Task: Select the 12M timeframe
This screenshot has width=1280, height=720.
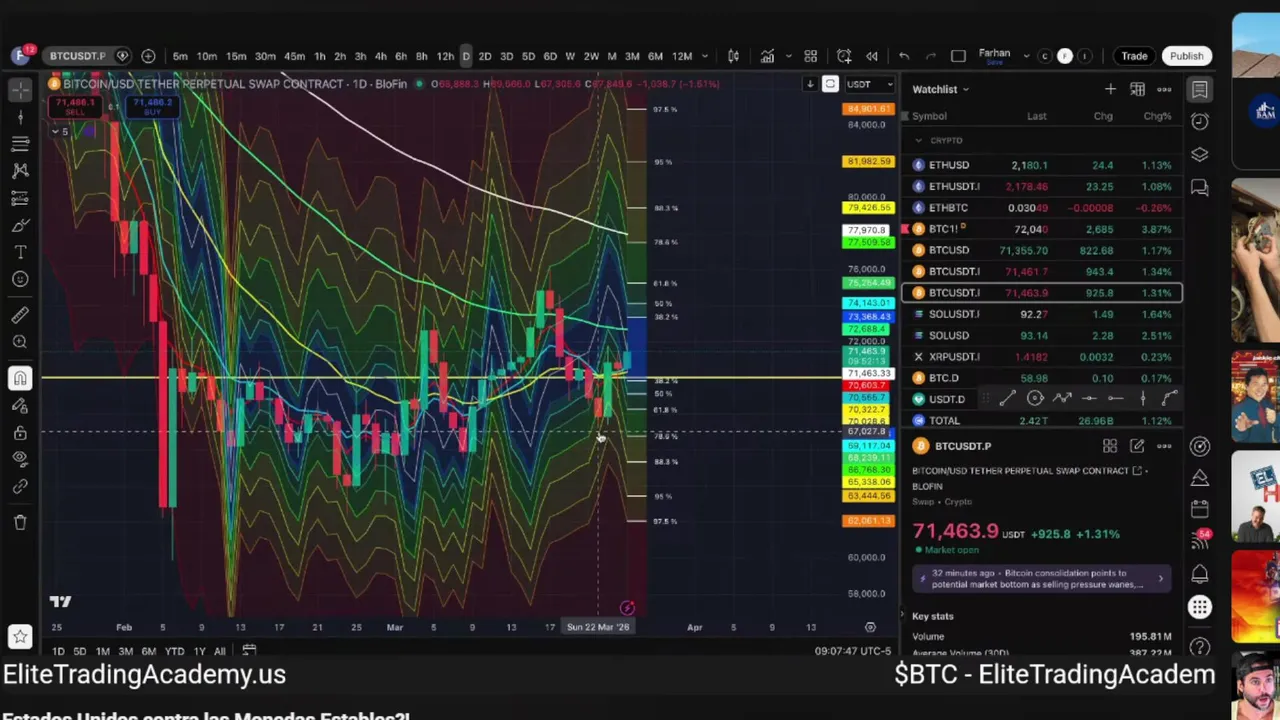Action: click(x=682, y=56)
